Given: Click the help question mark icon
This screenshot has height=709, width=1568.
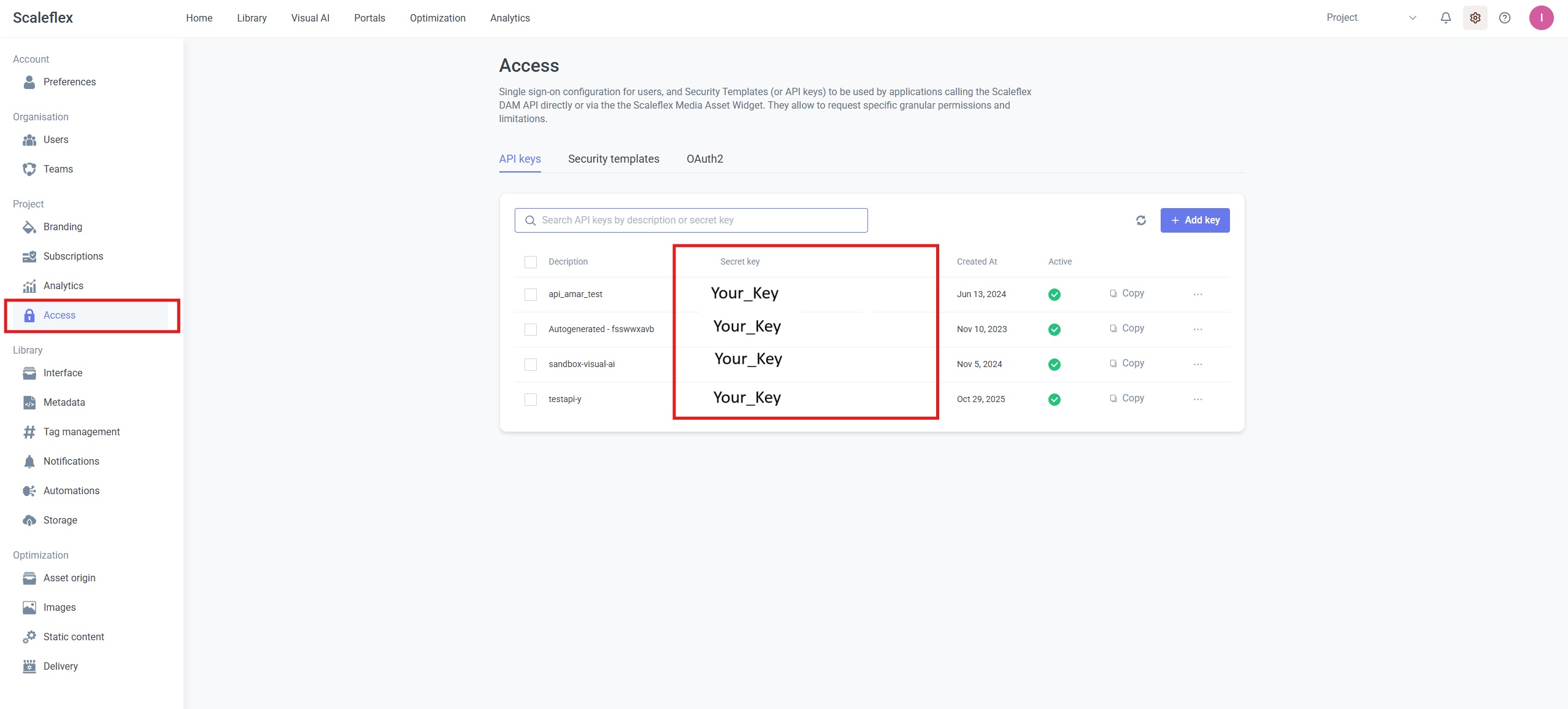Looking at the screenshot, I should point(1504,18).
